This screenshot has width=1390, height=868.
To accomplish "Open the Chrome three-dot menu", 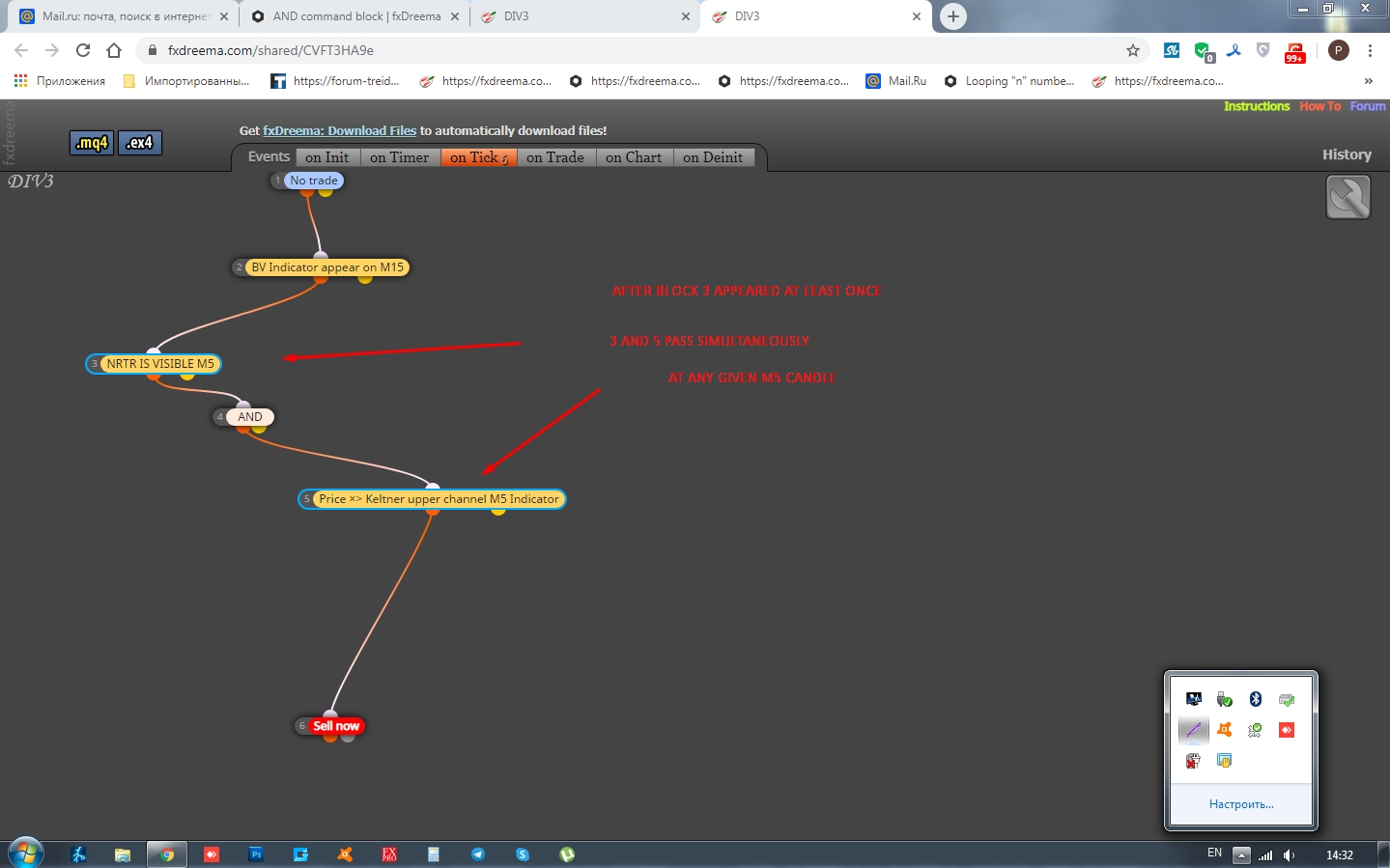I will 1370,50.
